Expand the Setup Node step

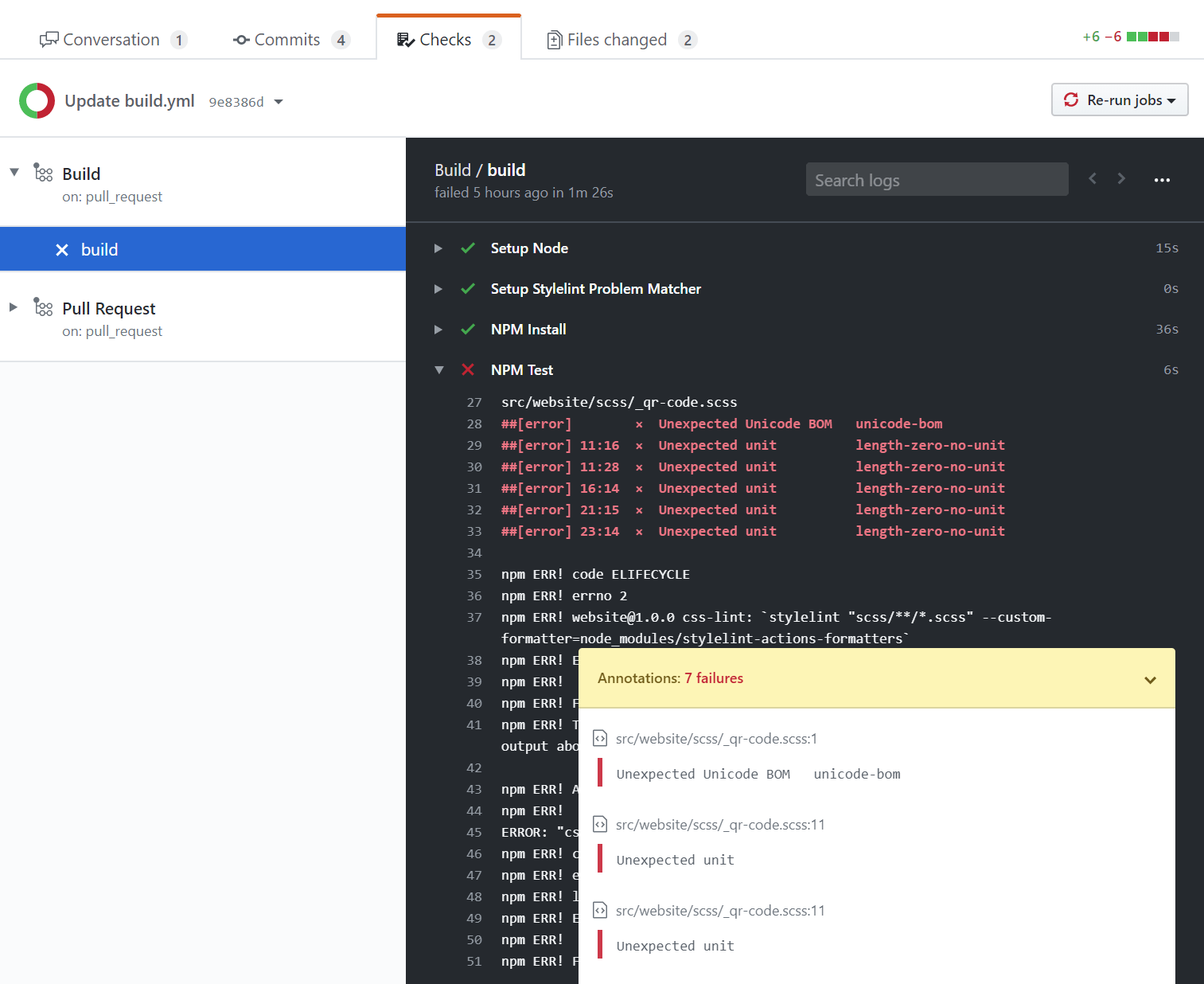pos(438,248)
